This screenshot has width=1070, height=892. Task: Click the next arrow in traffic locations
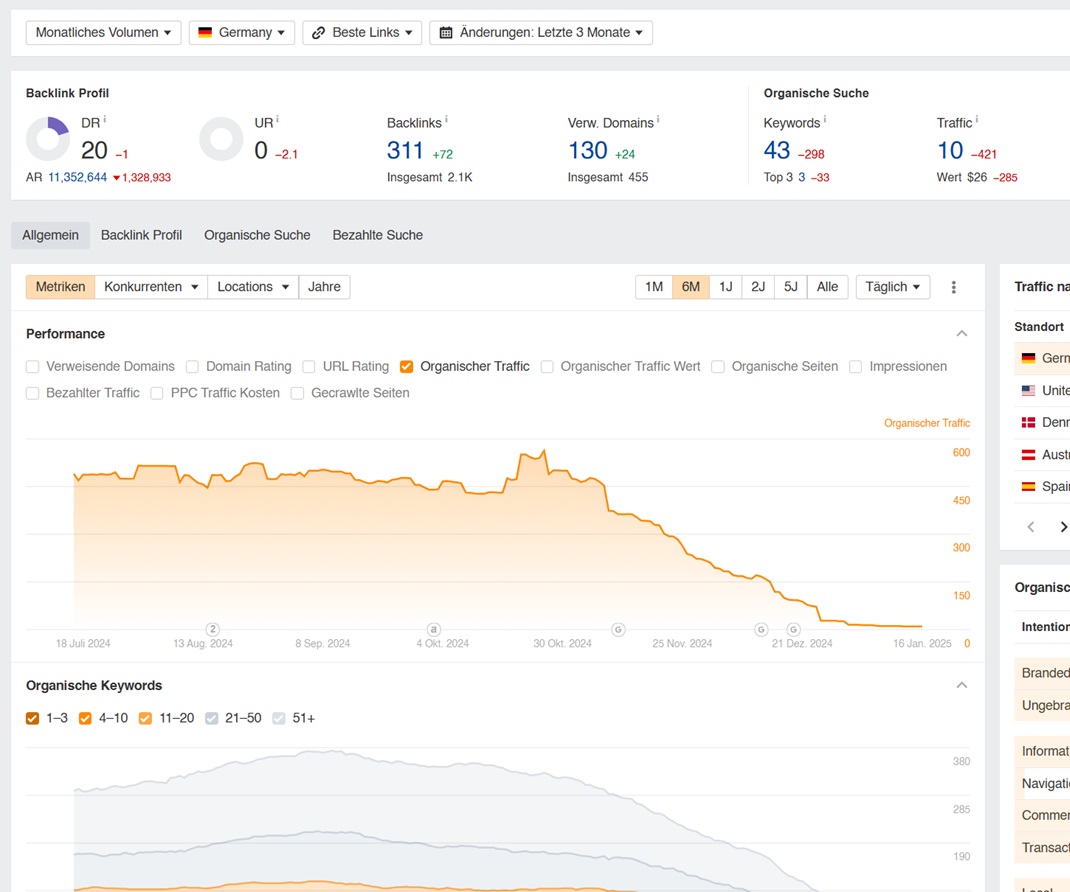(1063, 527)
